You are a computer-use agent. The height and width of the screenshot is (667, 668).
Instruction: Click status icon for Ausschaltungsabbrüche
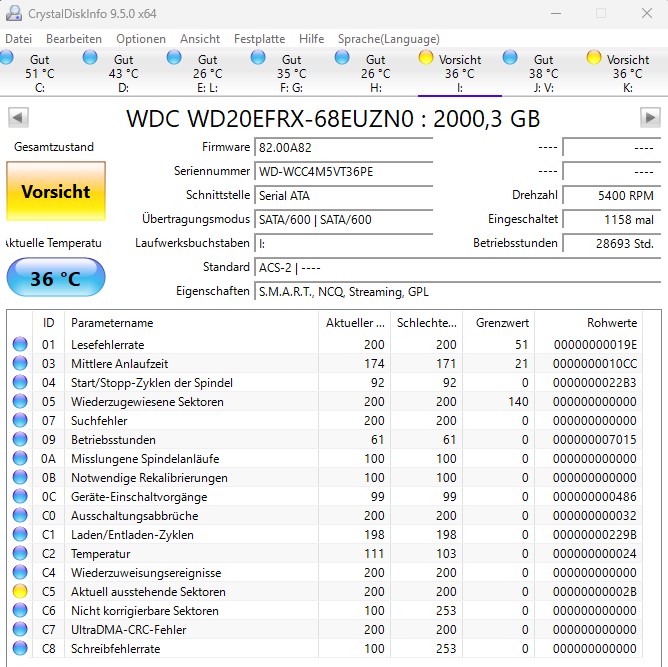(20, 515)
